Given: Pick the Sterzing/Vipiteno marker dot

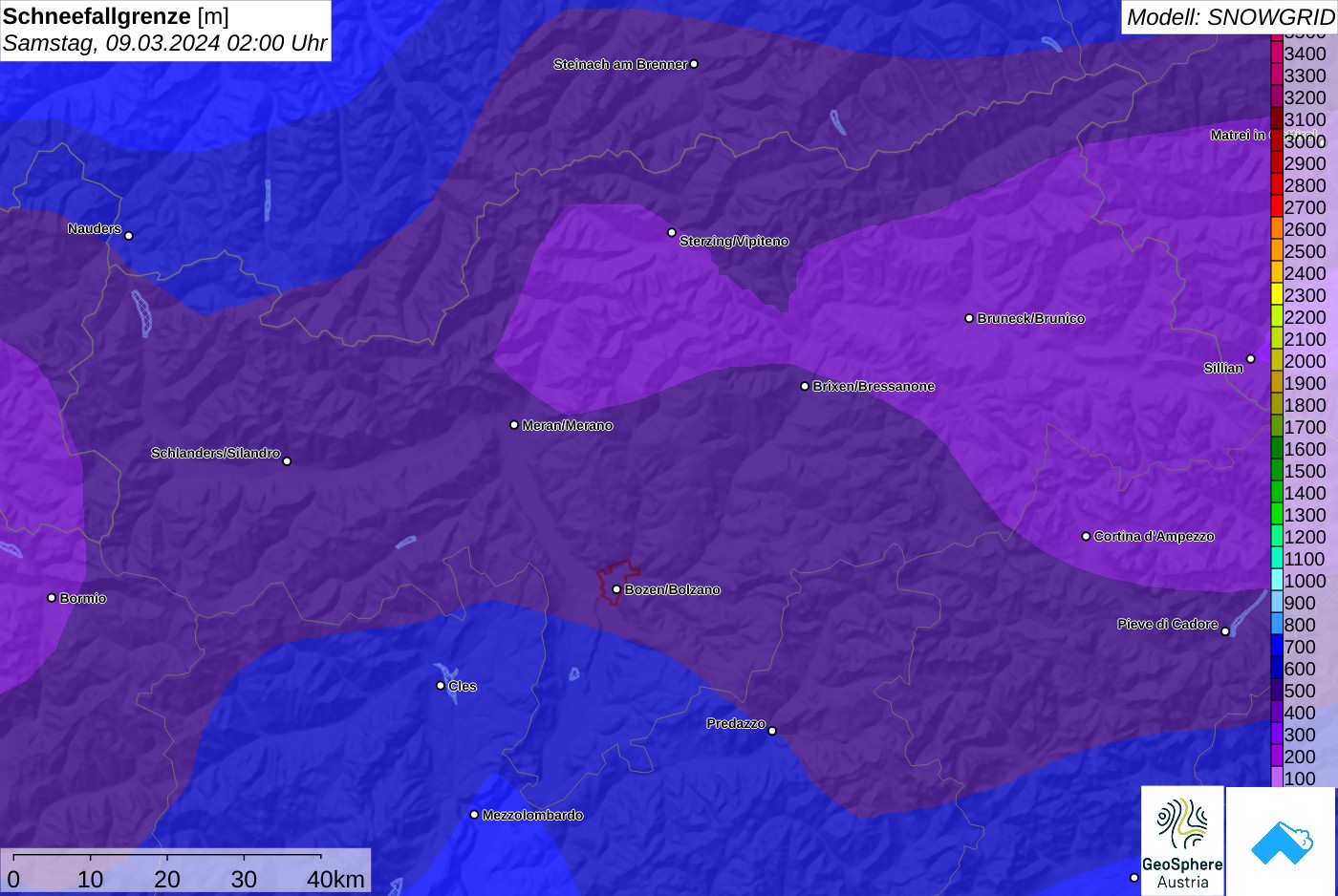Looking at the screenshot, I should click(x=672, y=232).
